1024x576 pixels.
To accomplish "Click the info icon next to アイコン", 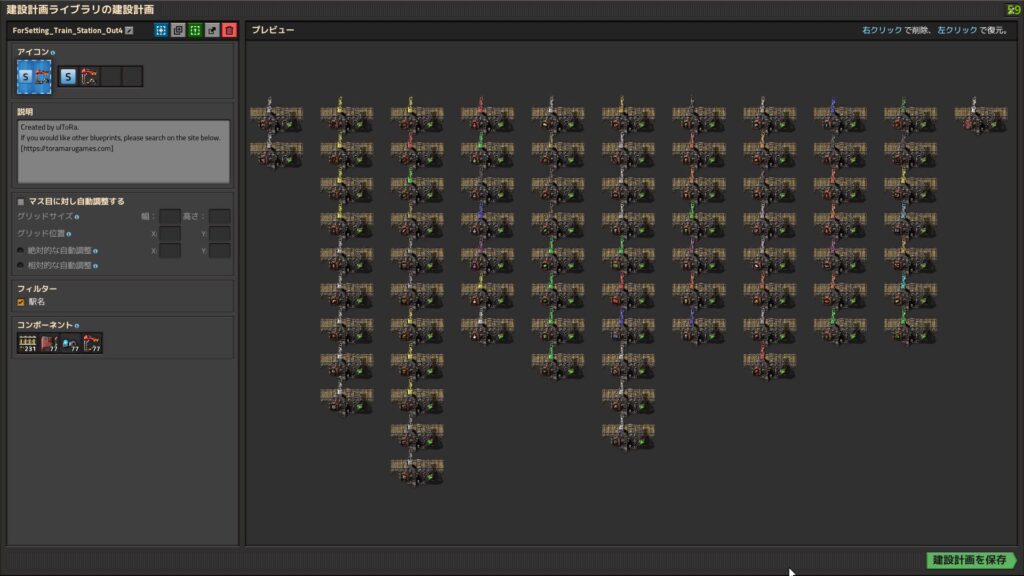I will 53,52.
